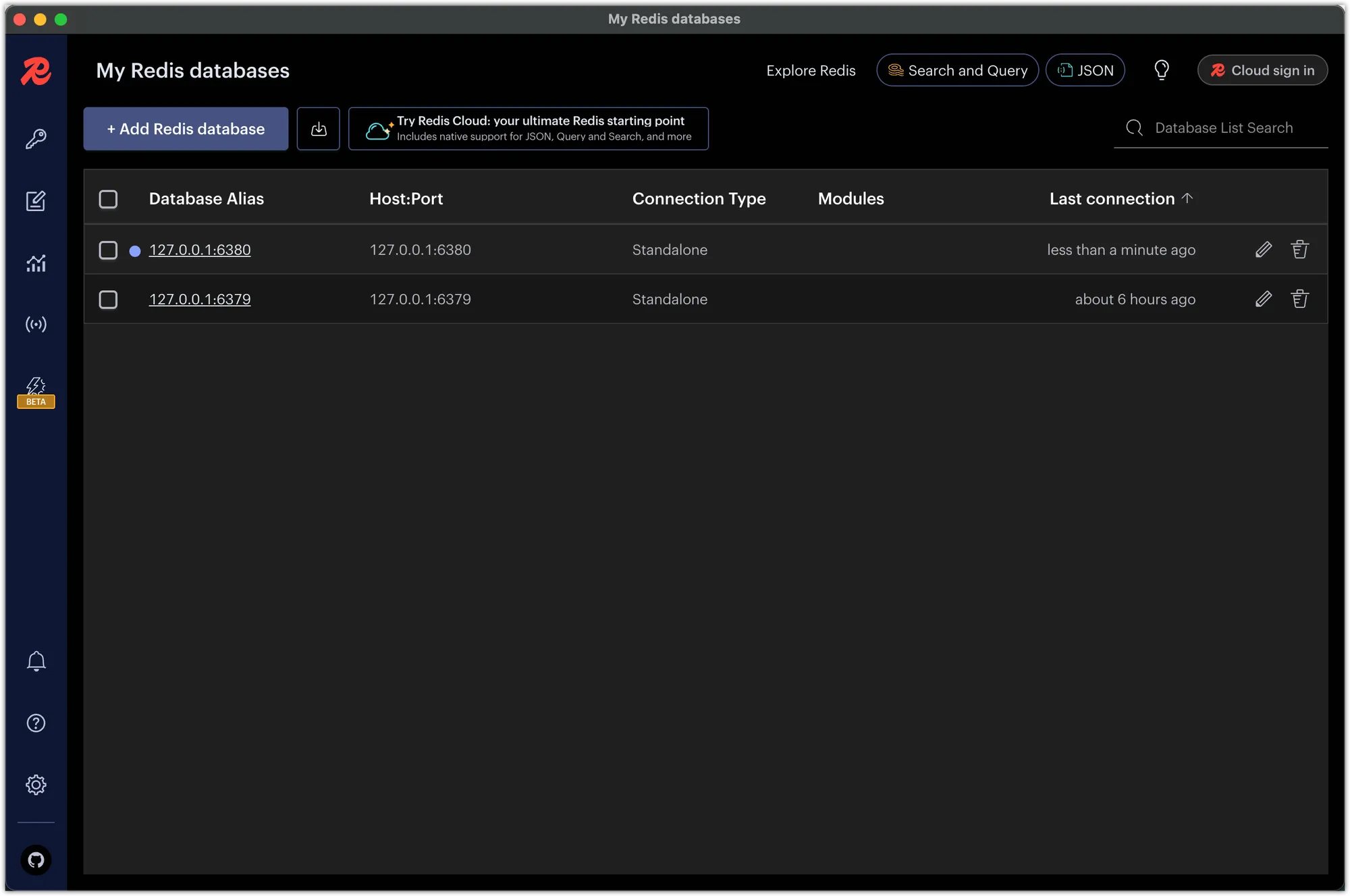The height and width of the screenshot is (896, 1350).
Task: Delete the 127.0.0.1:6380 database with trash icon
Action: coord(1300,250)
